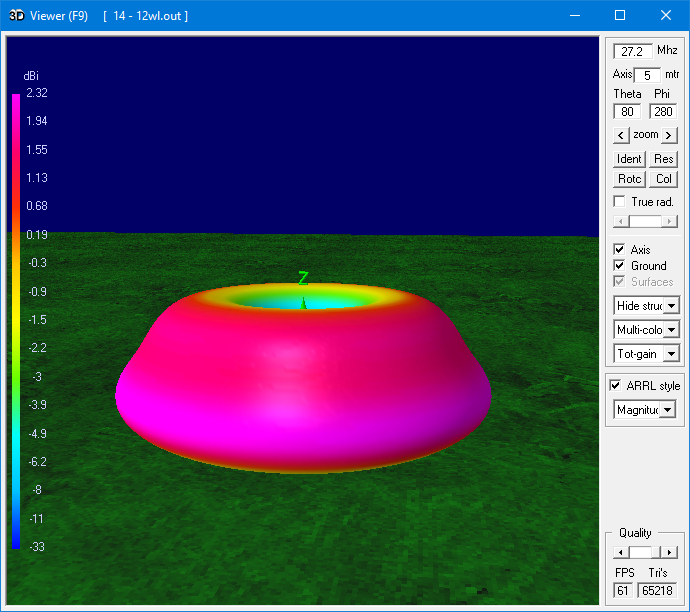Click the zoom out left arrow button
The width and height of the screenshot is (690, 612).
(x=620, y=135)
